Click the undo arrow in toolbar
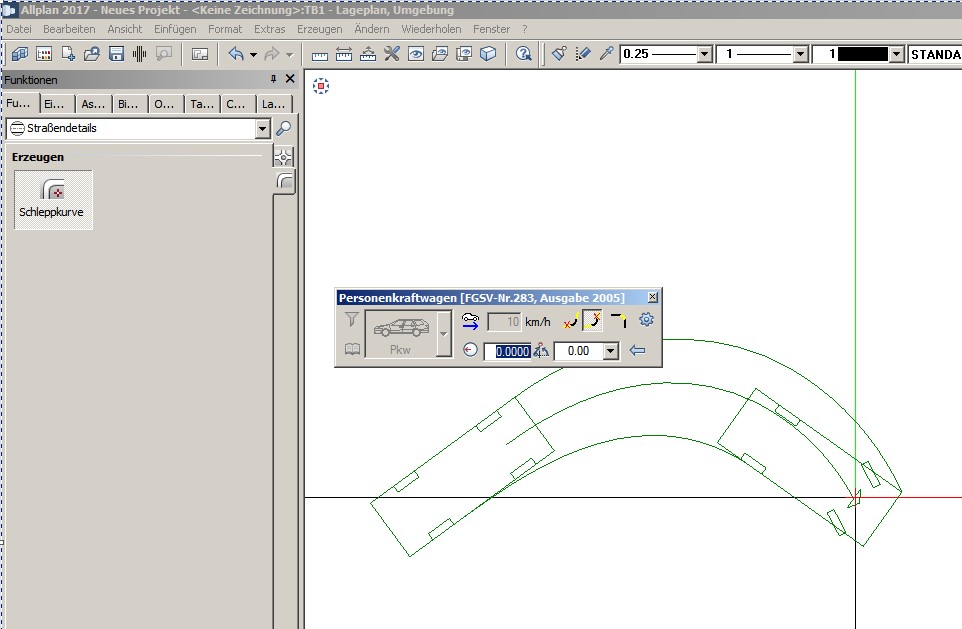The height and width of the screenshot is (629, 962). 236,54
